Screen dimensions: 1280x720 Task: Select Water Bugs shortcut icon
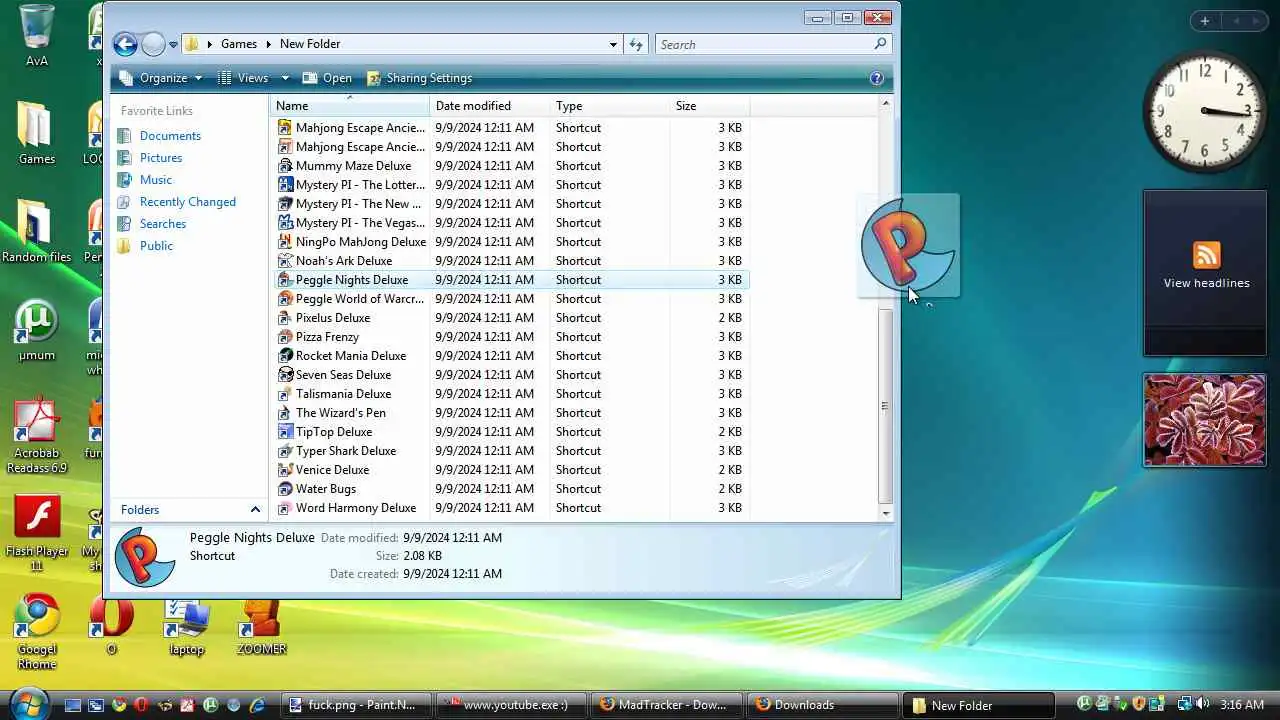pyautogui.click(x=285, y=489)
